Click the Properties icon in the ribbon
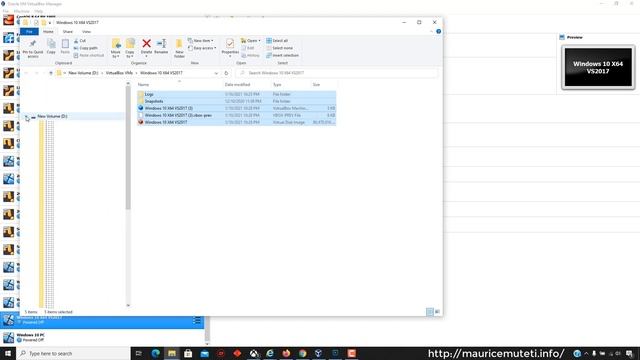The width and height of the screenshot is (640, 360). coord(230,43)
